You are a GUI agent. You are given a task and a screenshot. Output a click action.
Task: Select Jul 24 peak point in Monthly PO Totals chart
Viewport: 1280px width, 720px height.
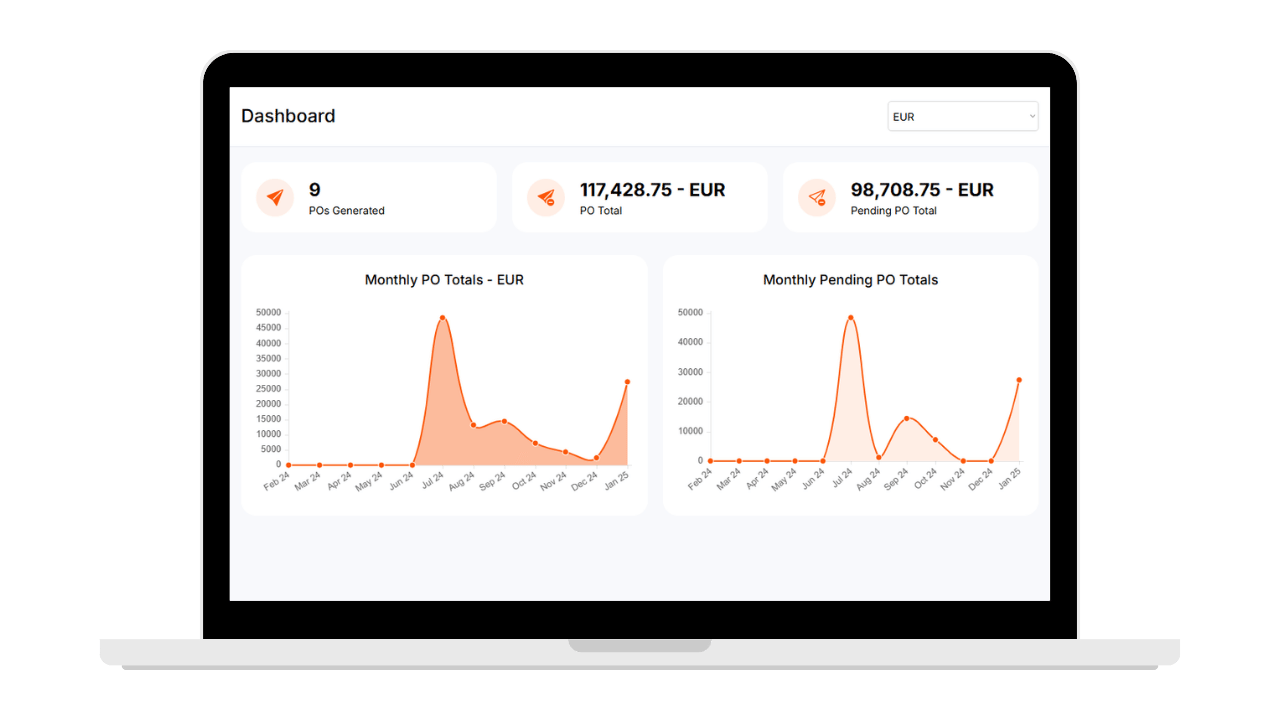click(x=442, y=318)
